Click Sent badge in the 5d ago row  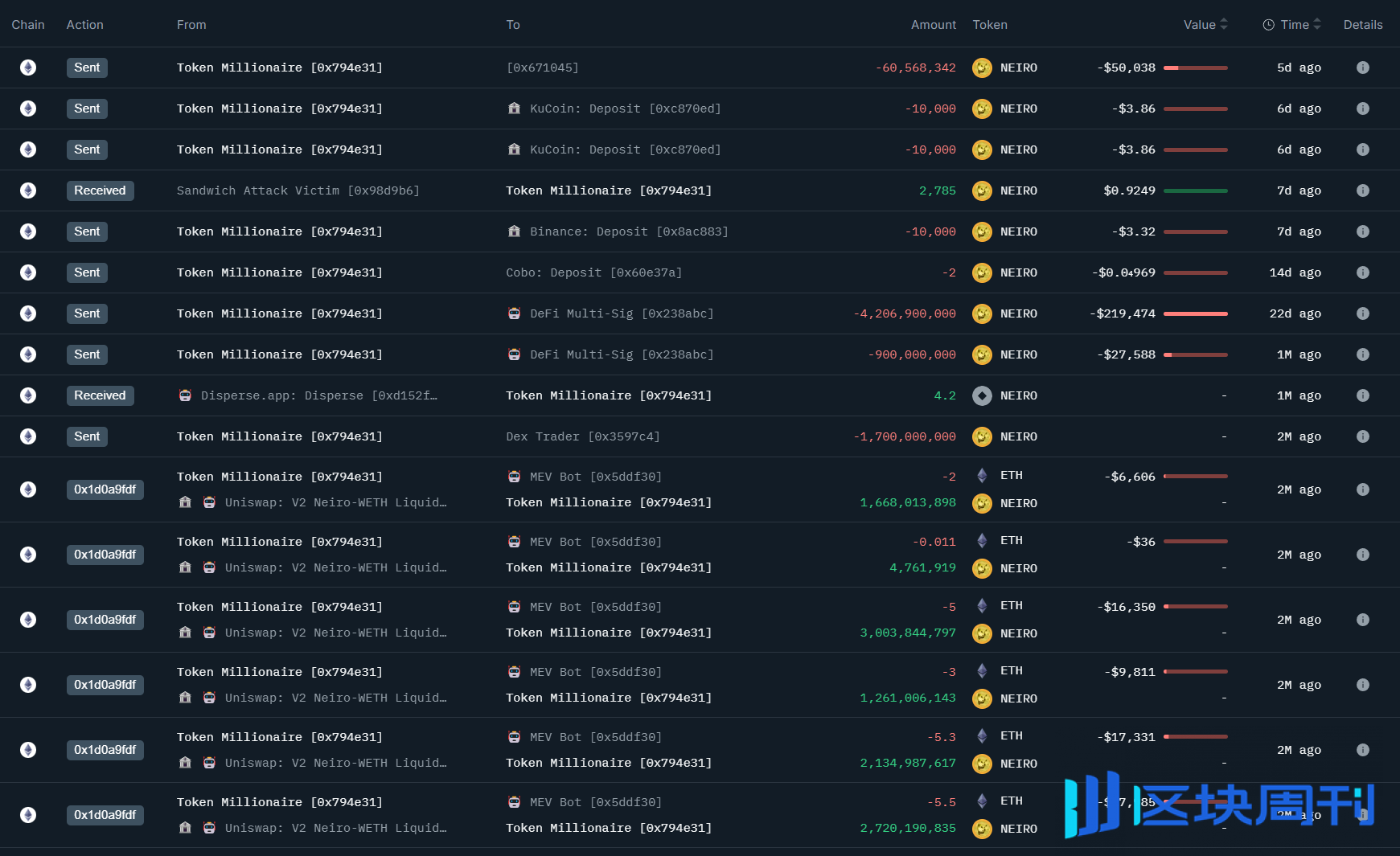(87, 68)
